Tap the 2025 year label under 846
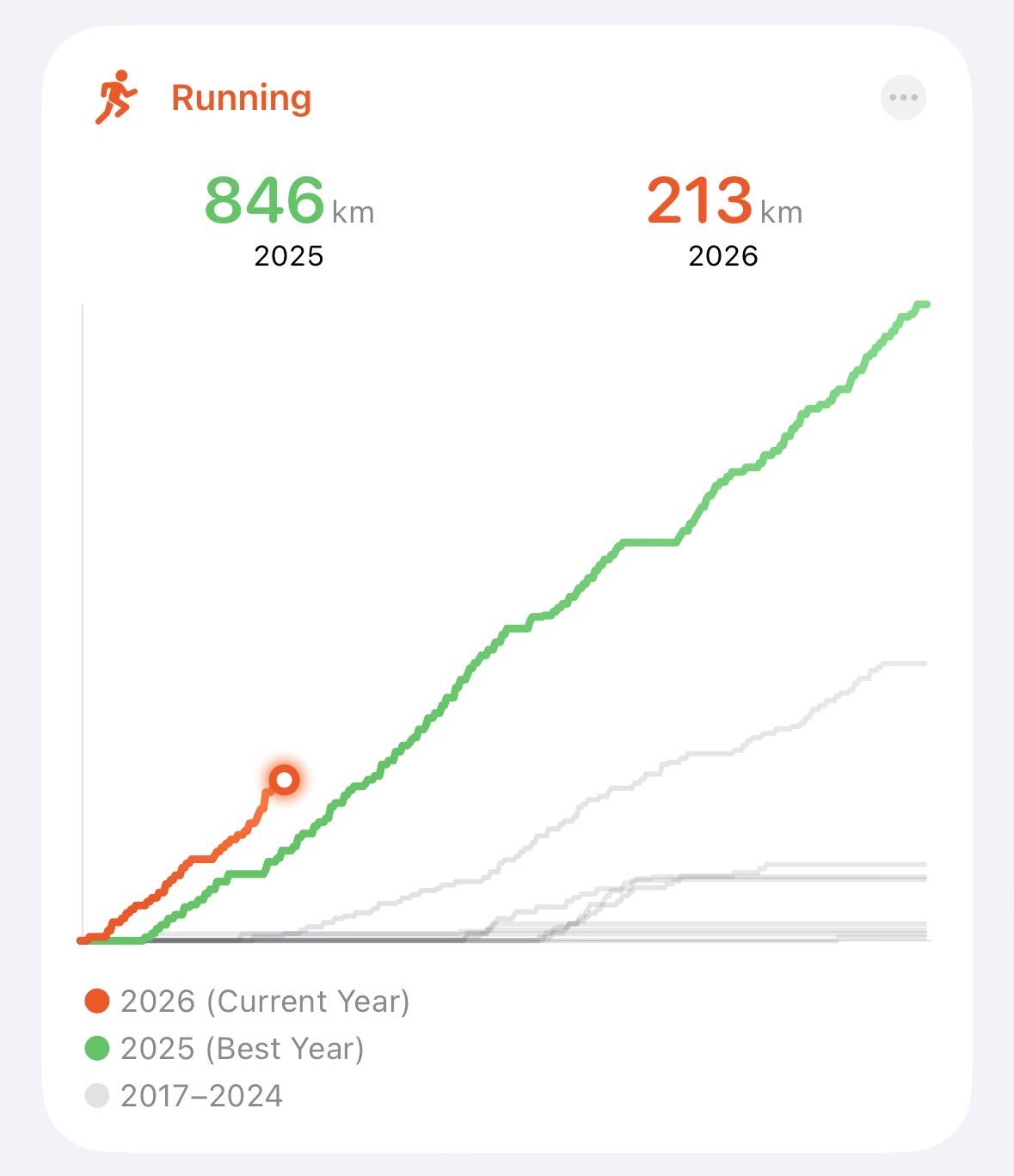Image resolution: width=1014 pixels, height=1176 pixels. [x=289, y=256]
